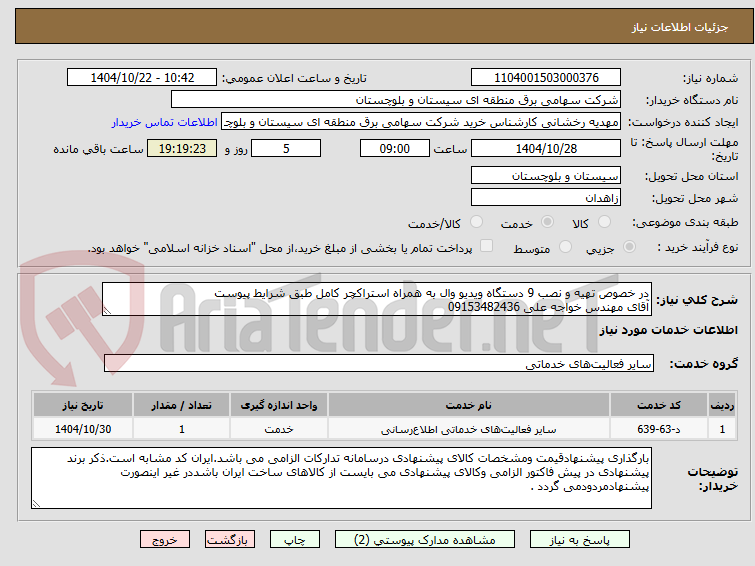
Task: Click the استان محل تحویل field
Action: [x=546, y=175]
